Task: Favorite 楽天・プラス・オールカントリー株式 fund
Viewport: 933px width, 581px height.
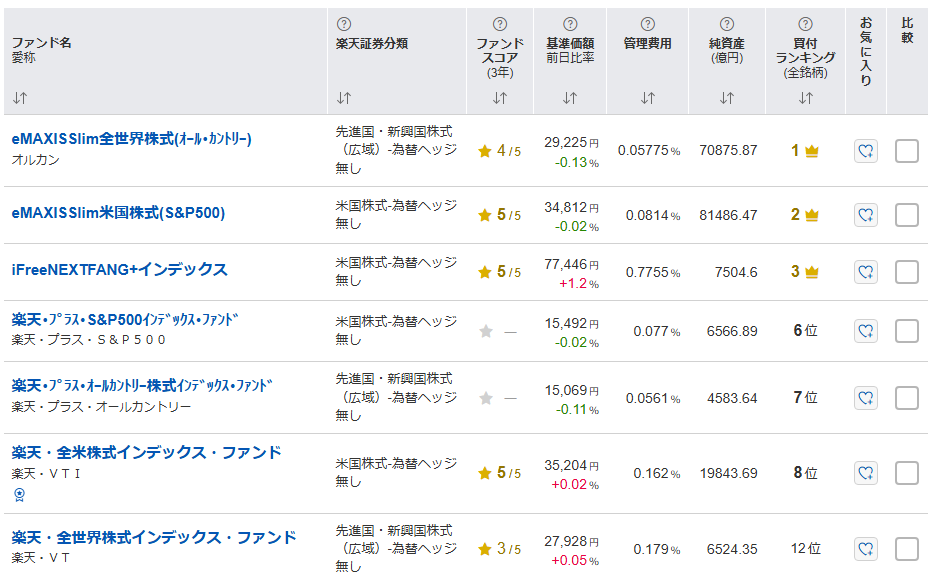Action: 866,398
